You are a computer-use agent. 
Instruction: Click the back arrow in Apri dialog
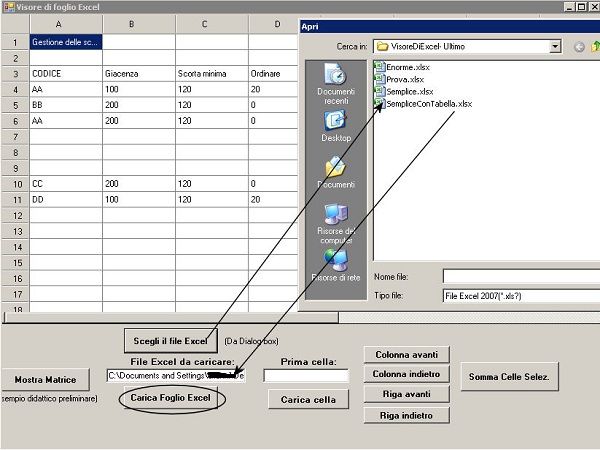pyautogui.click(x=579, y=46)
